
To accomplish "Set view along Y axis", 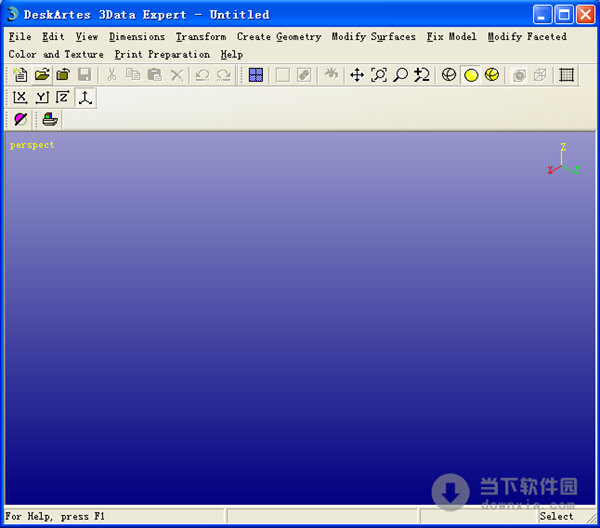I will [x=42, y=98].
